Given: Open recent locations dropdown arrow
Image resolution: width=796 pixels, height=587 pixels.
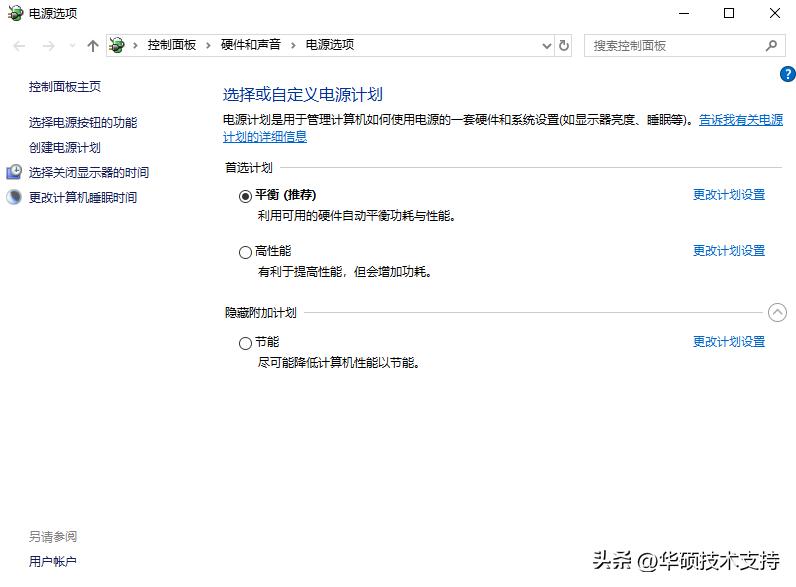Looking at the screenshot, I should (x=72, y=46).
